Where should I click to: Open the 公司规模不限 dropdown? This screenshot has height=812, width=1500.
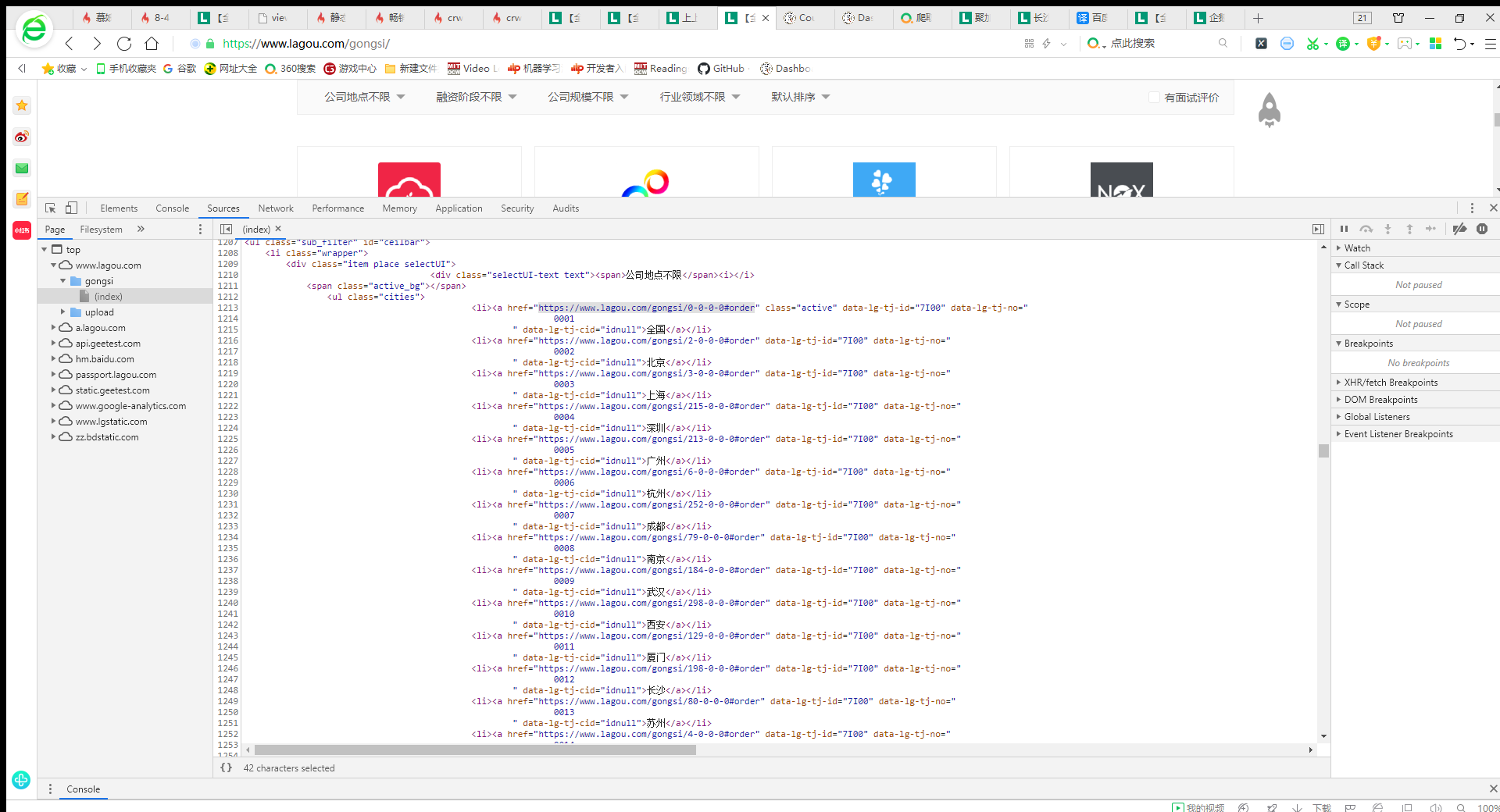point(588,97)
